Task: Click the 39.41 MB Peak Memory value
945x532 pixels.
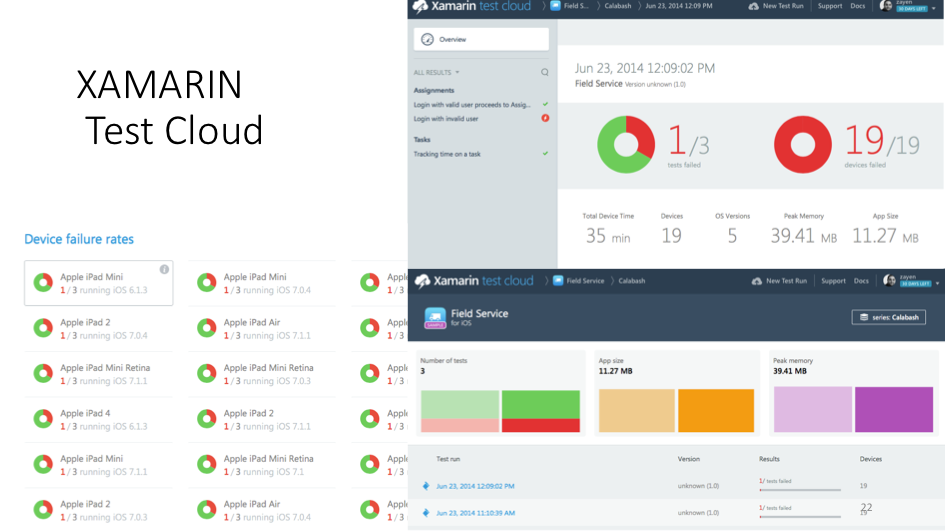Action: tap(803, 236)
